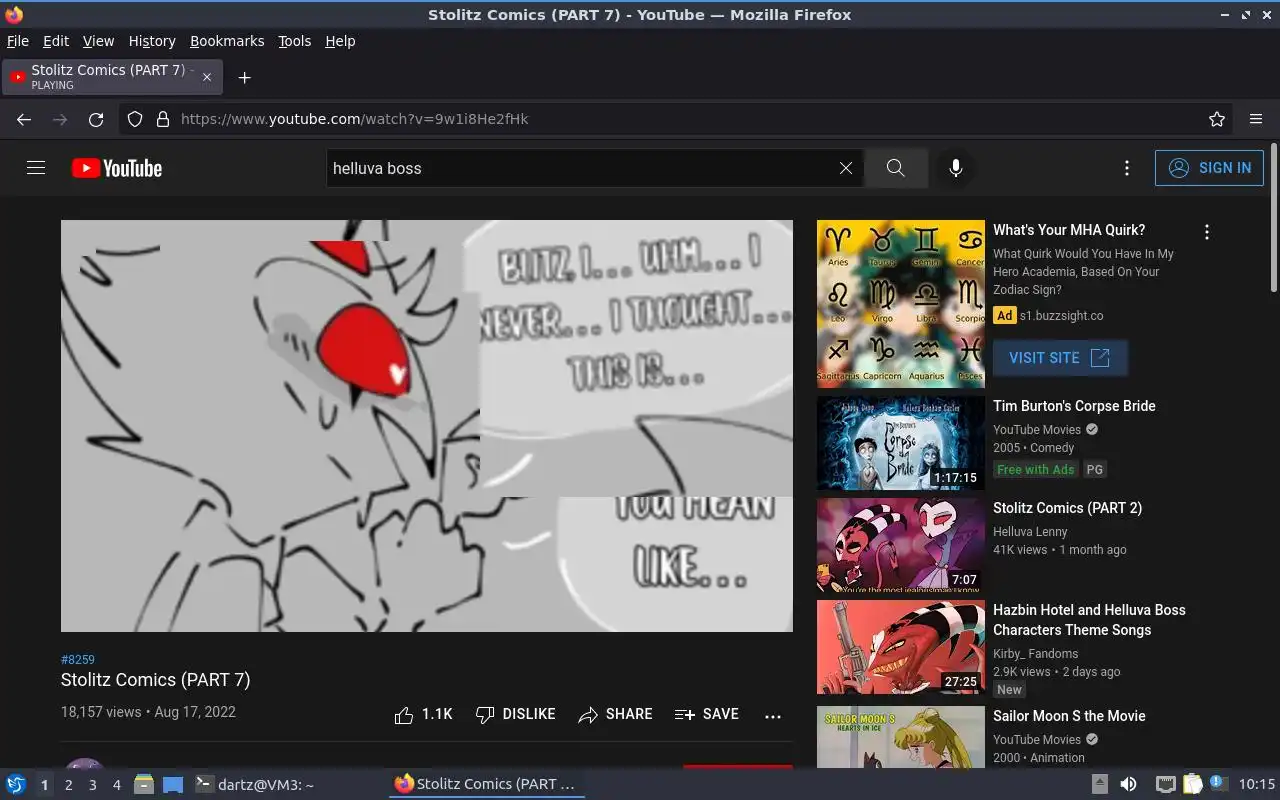Open the Bookmarks menu

227,41
